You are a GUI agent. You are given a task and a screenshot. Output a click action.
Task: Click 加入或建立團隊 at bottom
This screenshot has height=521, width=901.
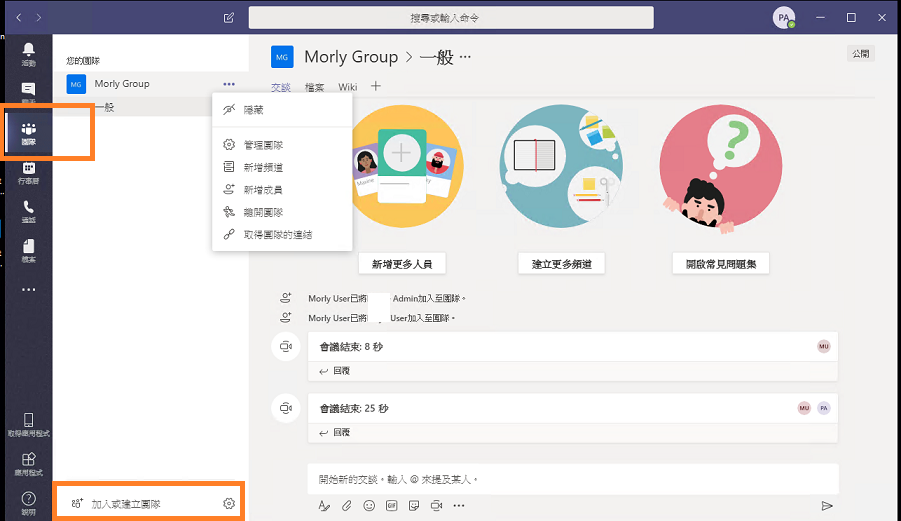[126, 504]
